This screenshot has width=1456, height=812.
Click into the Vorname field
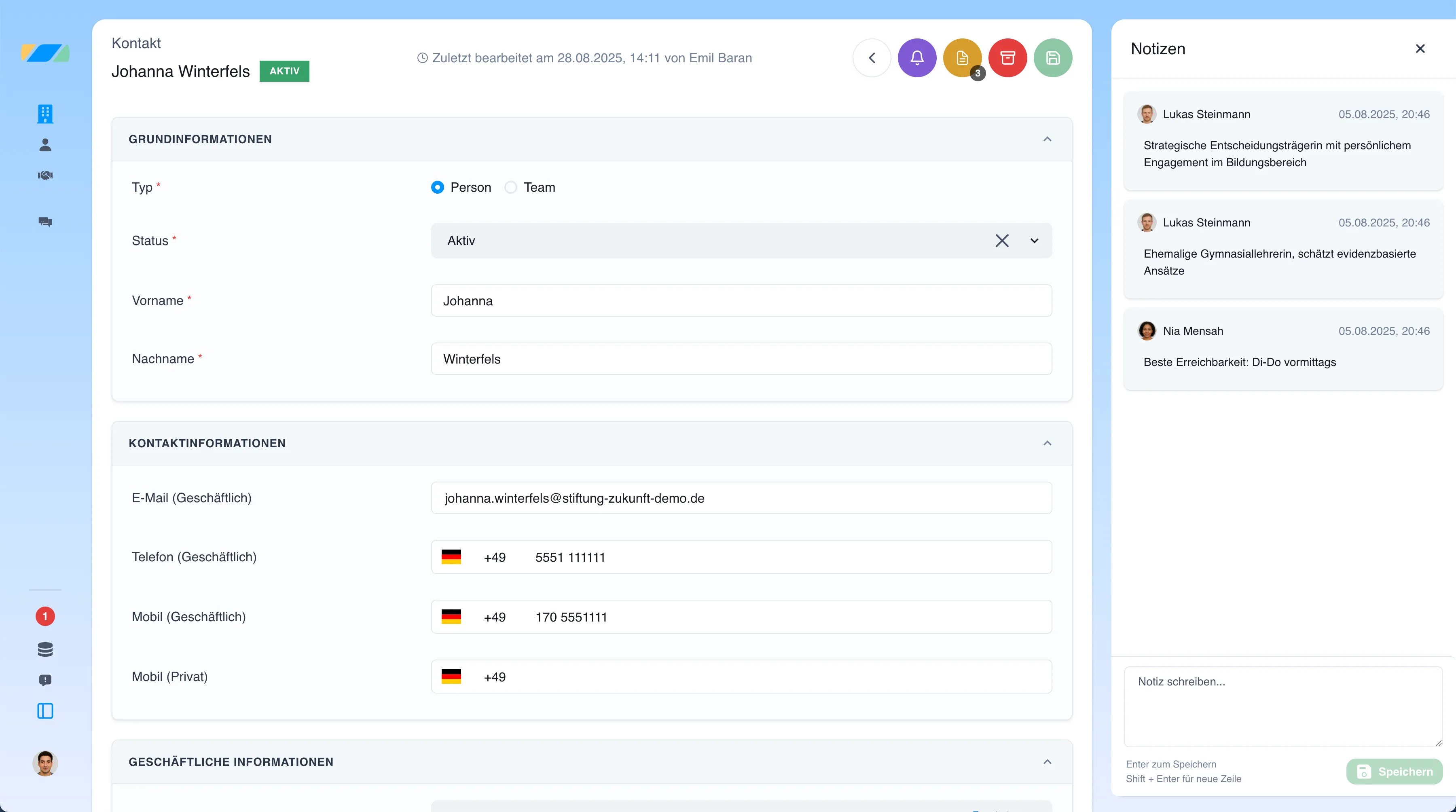click(741, 300)
